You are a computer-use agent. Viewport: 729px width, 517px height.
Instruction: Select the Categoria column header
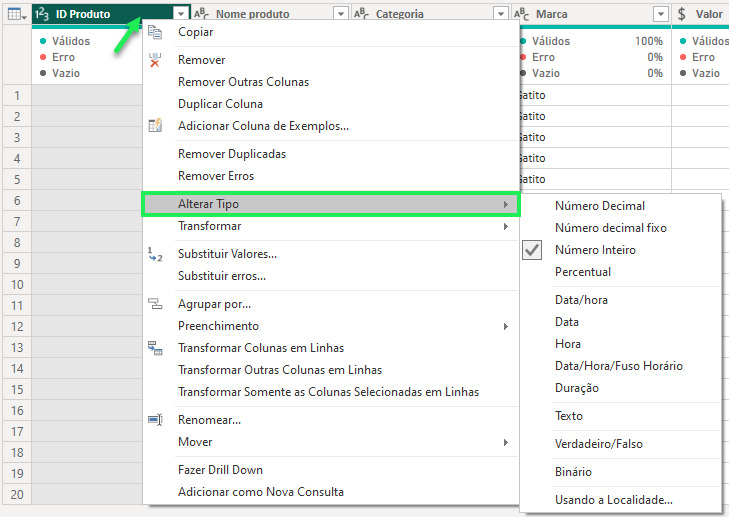click(x=431, y=14)
